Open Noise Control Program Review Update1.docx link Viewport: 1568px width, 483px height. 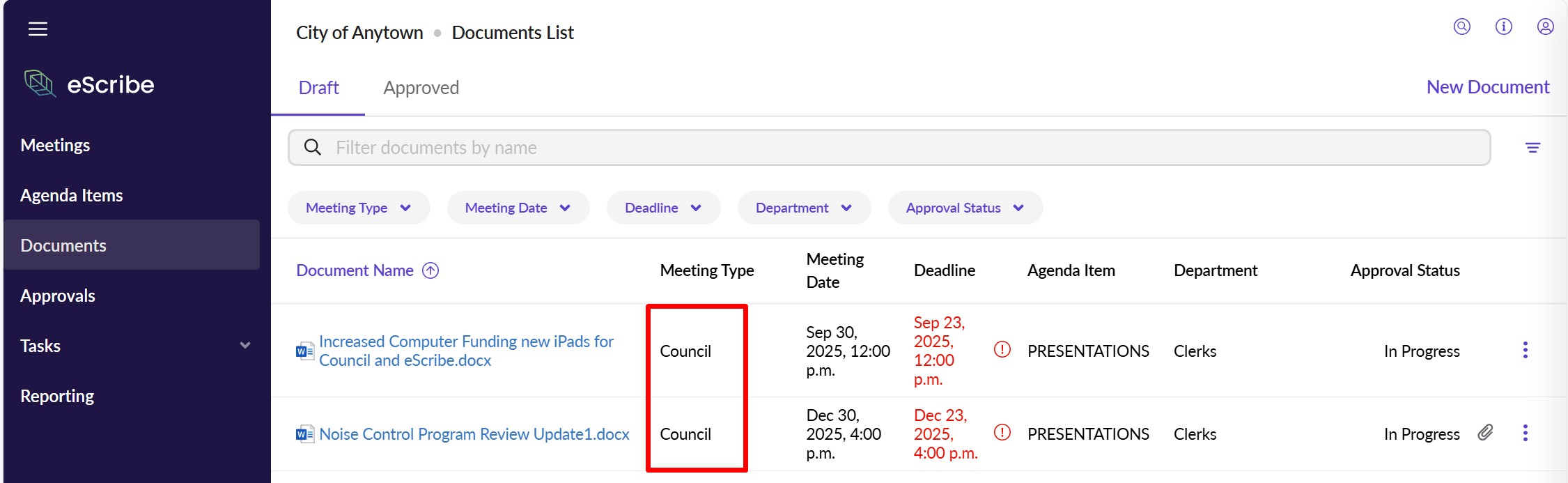[x=474, y=434]
